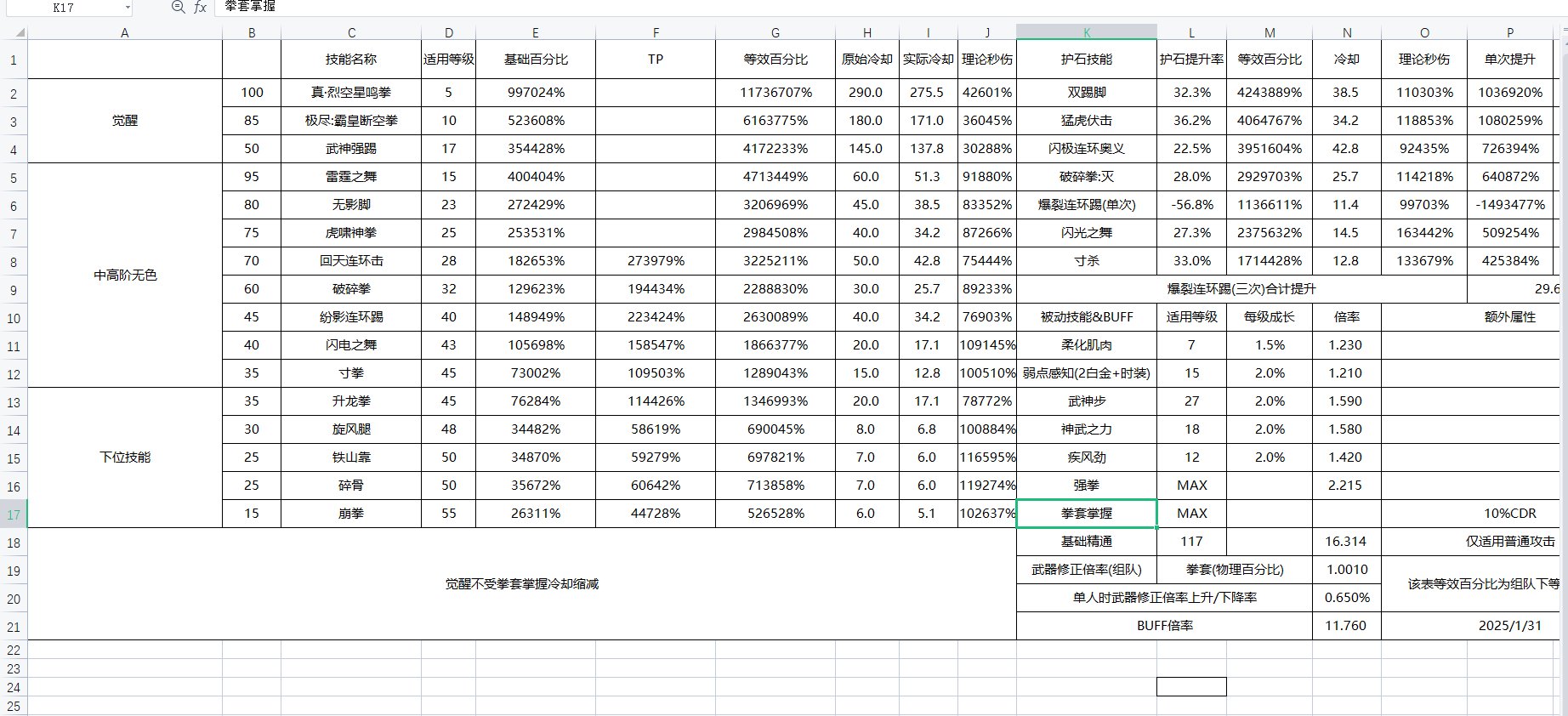Viewport: 1568px width, 716px height.
Task: Click the 武神强踢 cell
Action: (351, 149)
